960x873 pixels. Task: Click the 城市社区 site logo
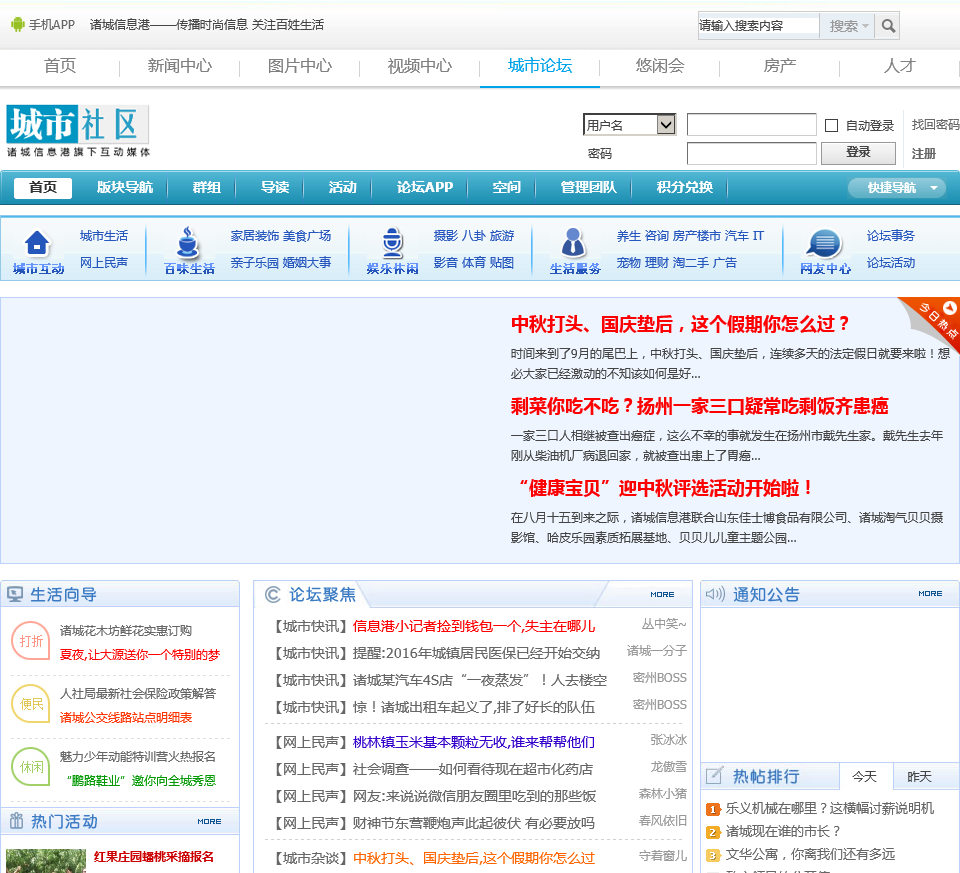pyautogui.click(x=78, y=131)
